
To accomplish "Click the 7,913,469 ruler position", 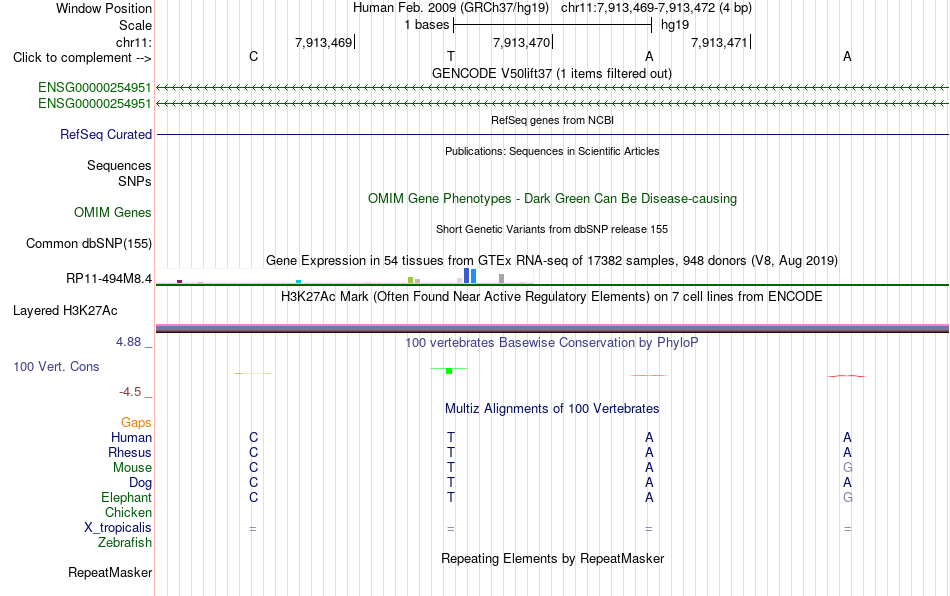I will (323, 42).
